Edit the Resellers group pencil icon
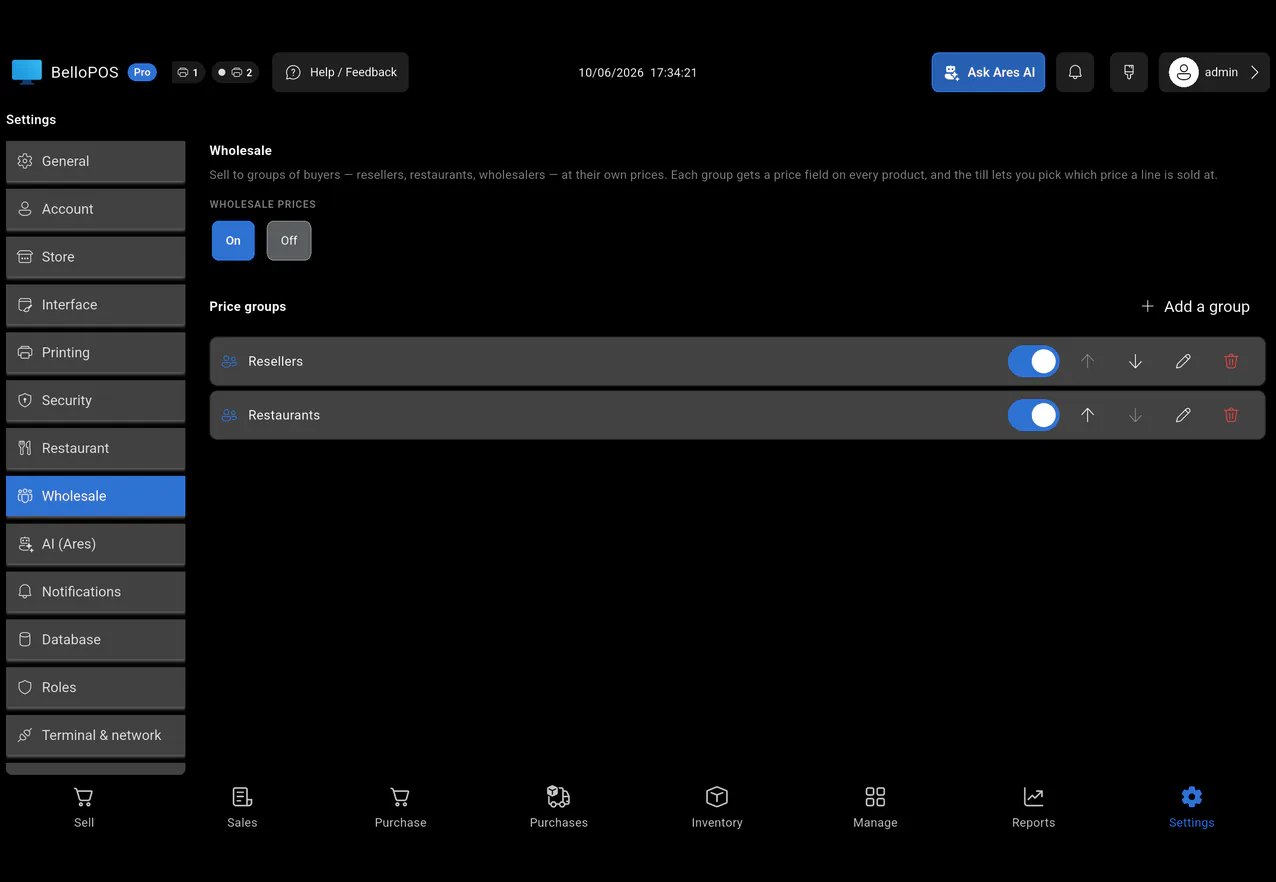 coord(1183,361)
